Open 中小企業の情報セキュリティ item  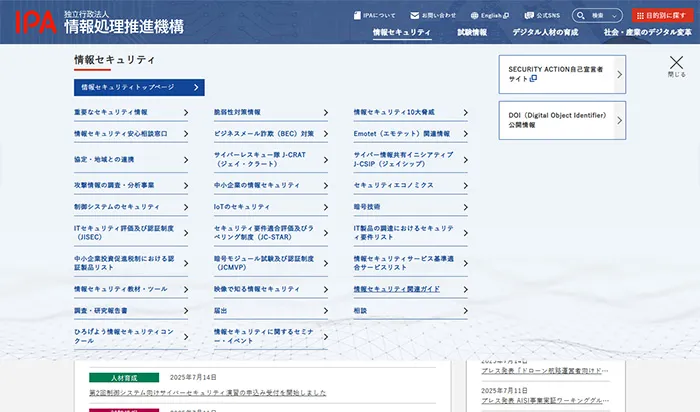[271, 185]
